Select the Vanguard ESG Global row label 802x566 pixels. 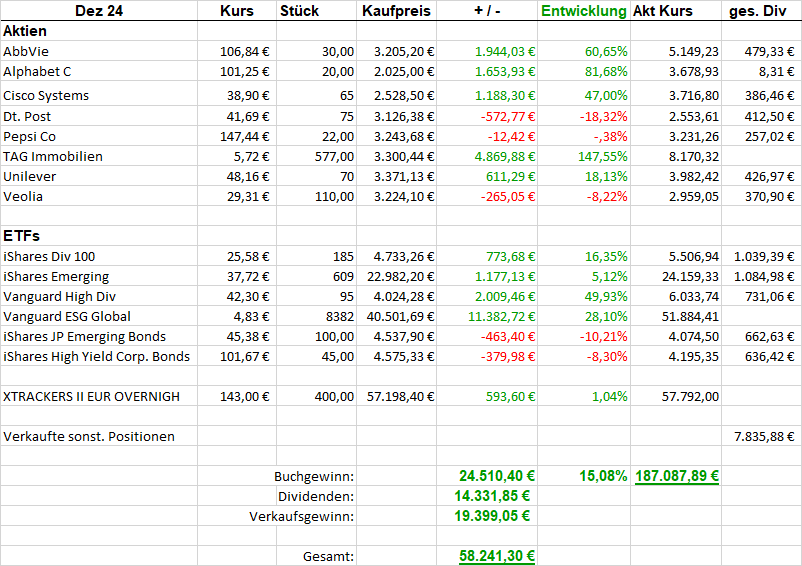67,316
